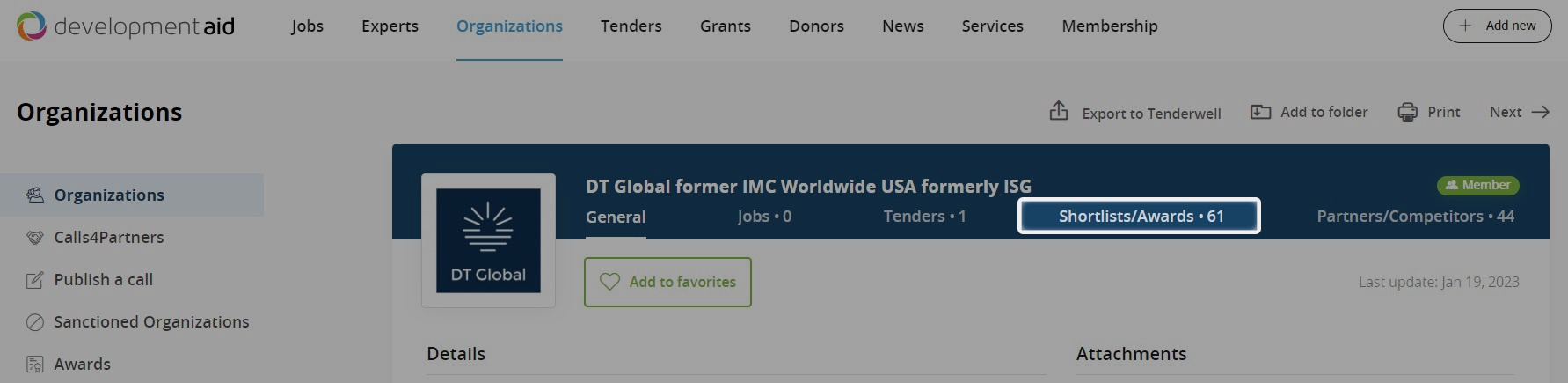Click the Calls4Partners handshake icon

pyautogui.click(x=35, y=237)
